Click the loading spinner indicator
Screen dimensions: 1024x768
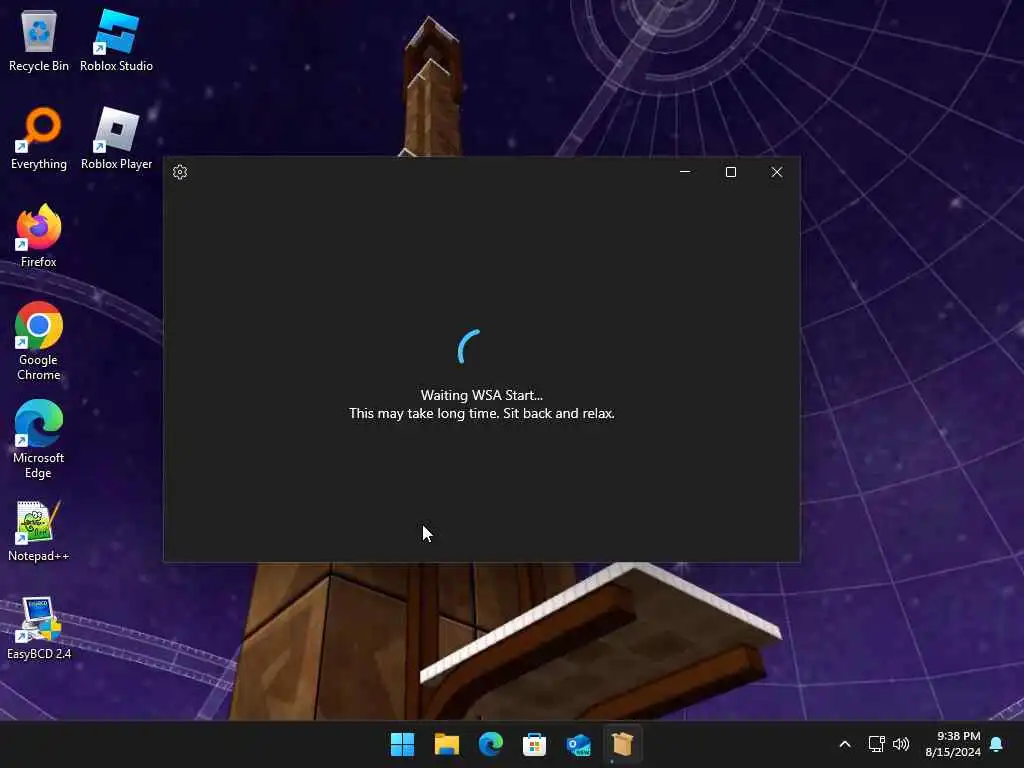(x=469, y=347)
